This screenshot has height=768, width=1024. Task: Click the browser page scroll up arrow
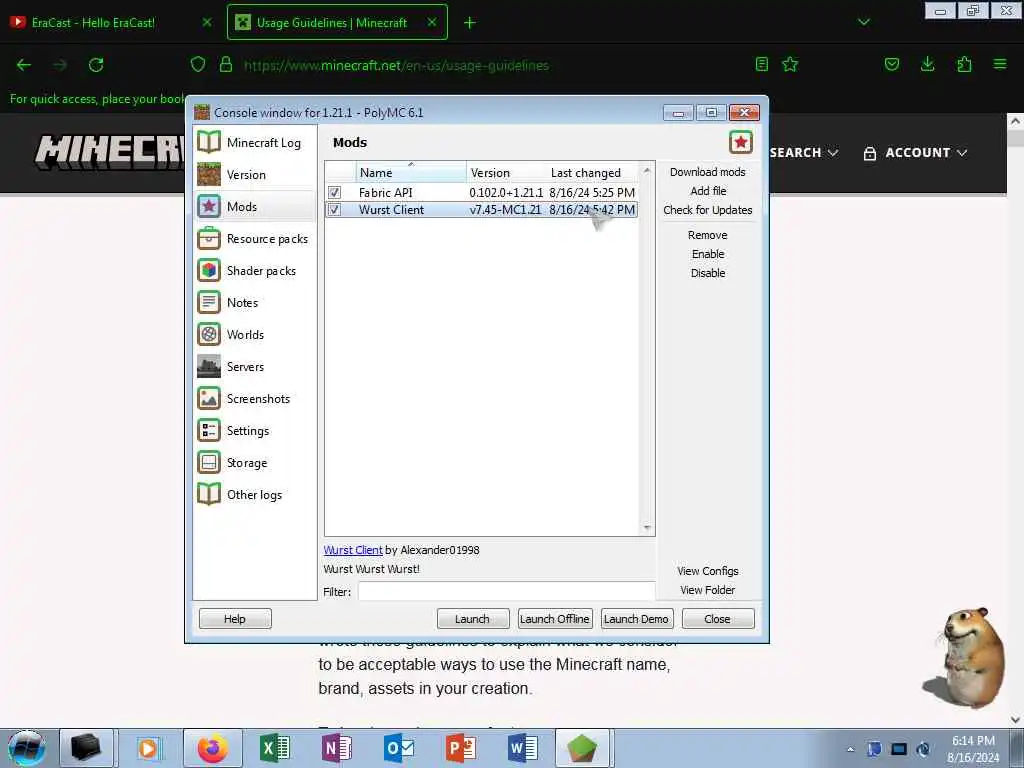pyautogui.click(x=1015, y=121)
